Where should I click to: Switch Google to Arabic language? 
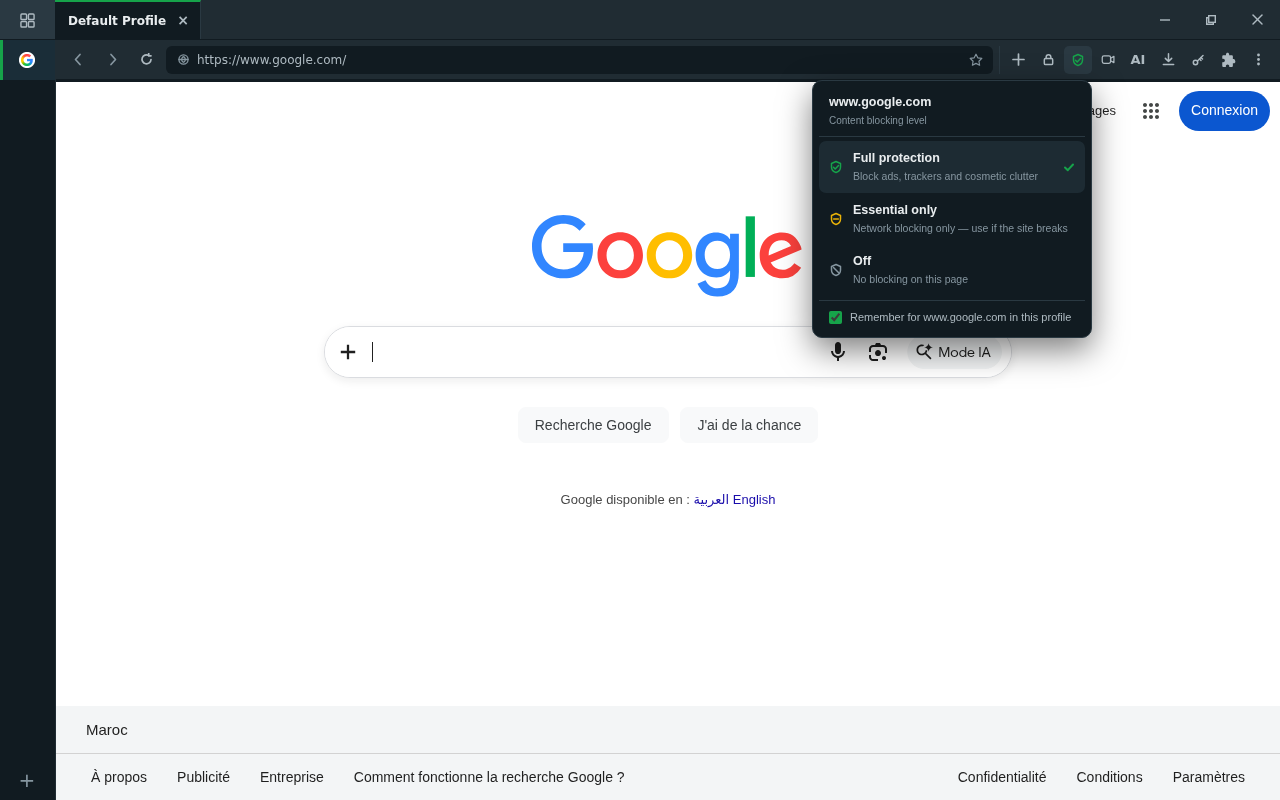point(711,500)
